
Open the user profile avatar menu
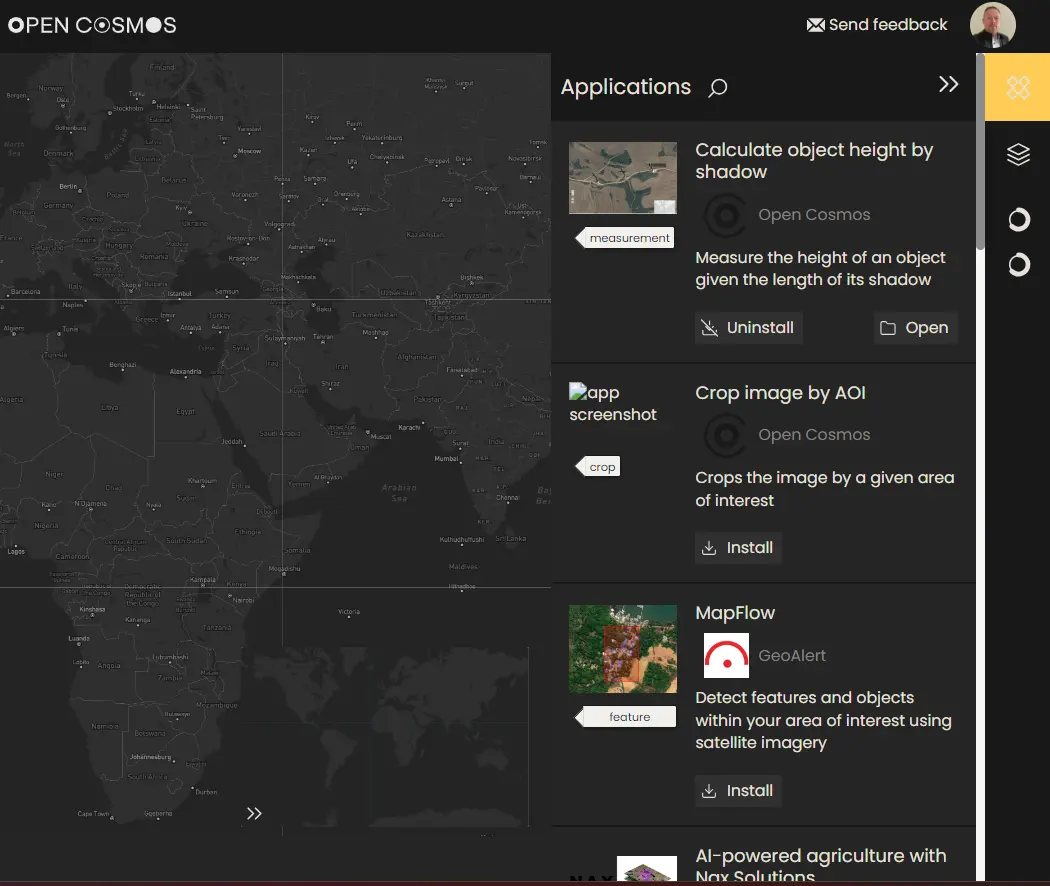(992, 24)
